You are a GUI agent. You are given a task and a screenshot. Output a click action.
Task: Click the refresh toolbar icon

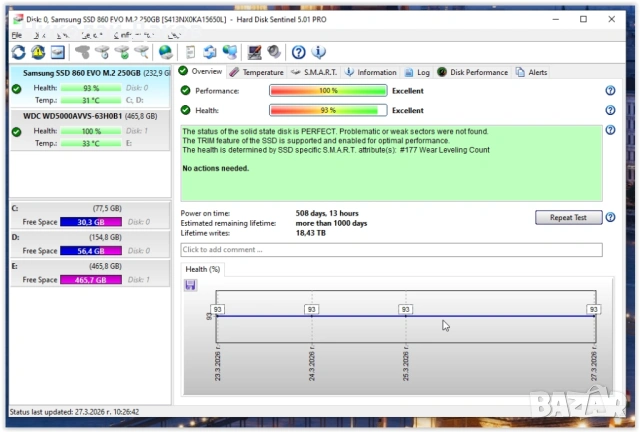click(x=19, y=52)
